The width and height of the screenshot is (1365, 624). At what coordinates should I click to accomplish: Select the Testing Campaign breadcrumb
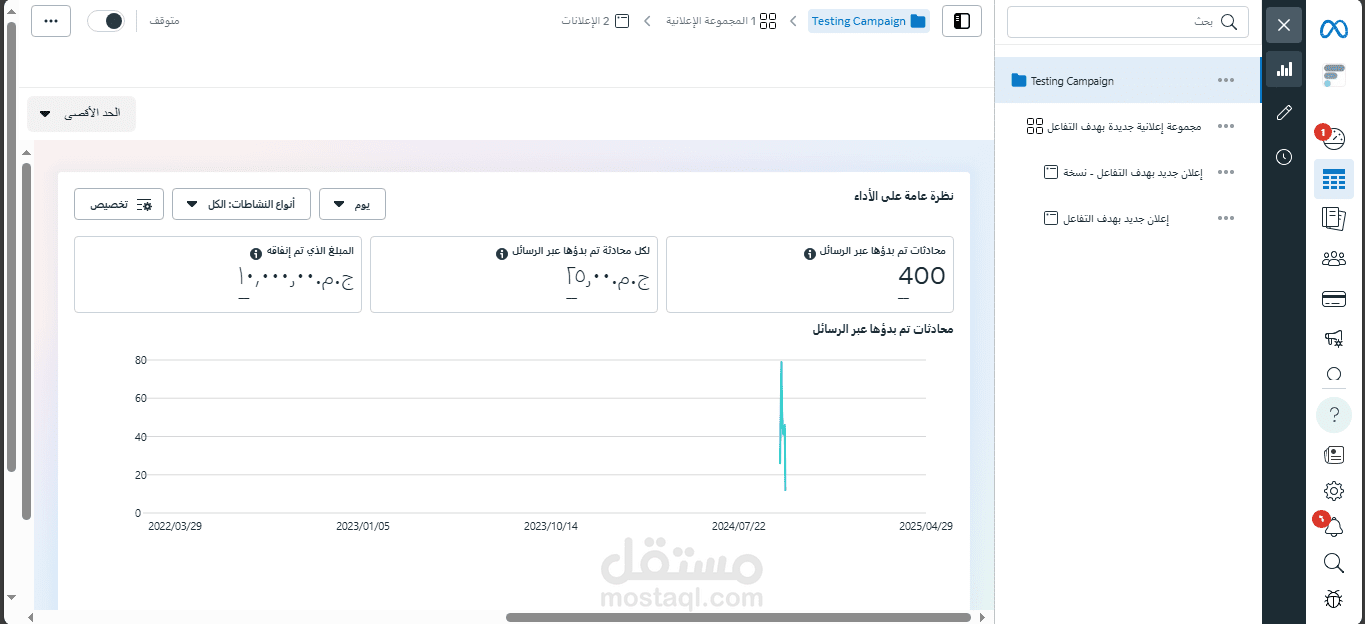869,21
